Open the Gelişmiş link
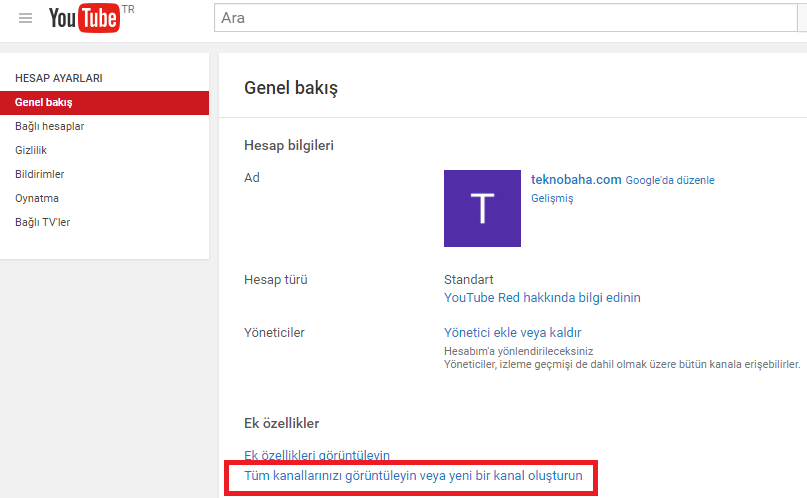Viewport: 807px width, 498px height. tap(552, 198)
